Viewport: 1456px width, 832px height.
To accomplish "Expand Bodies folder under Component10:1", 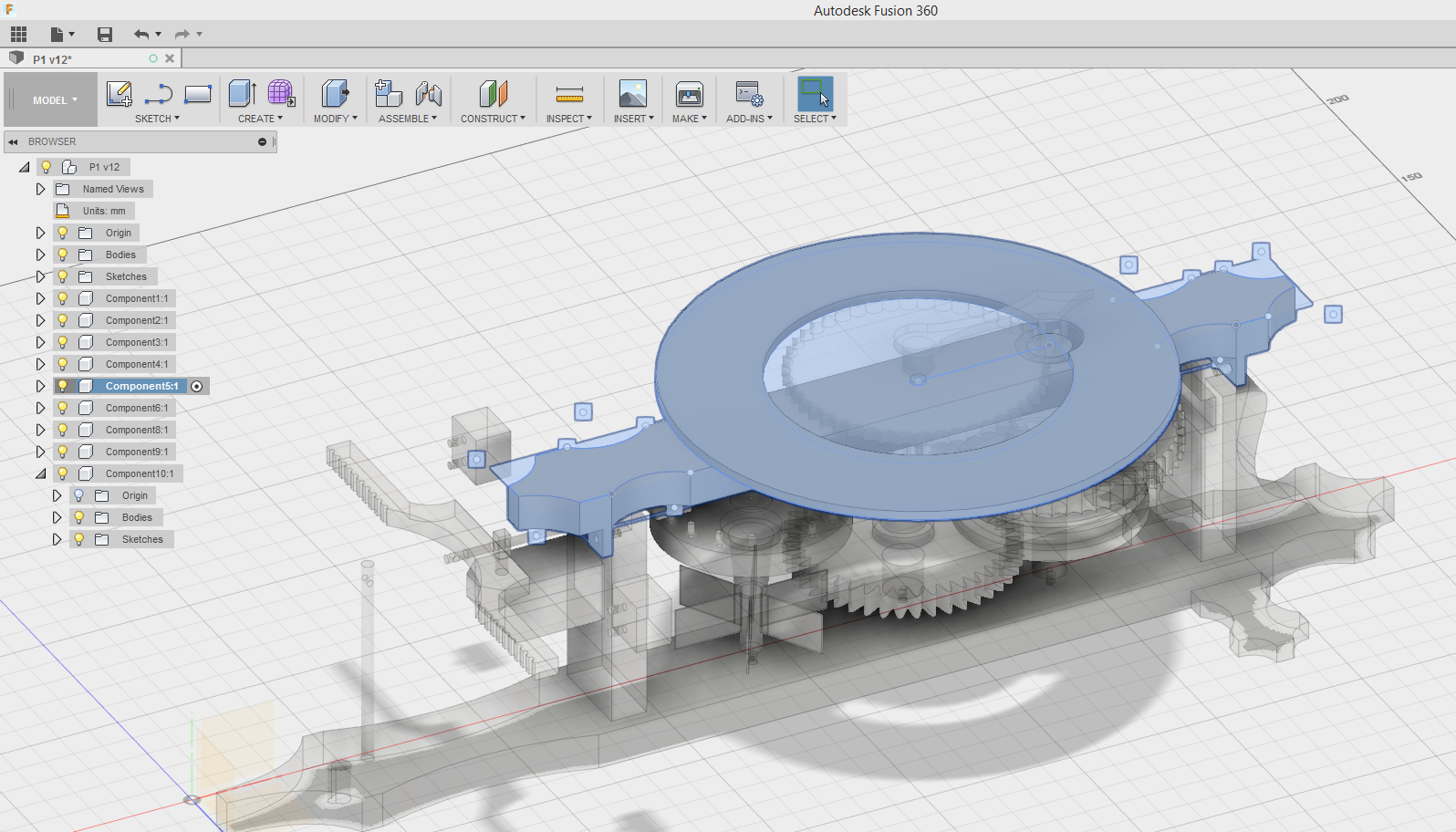I will 57,517.
